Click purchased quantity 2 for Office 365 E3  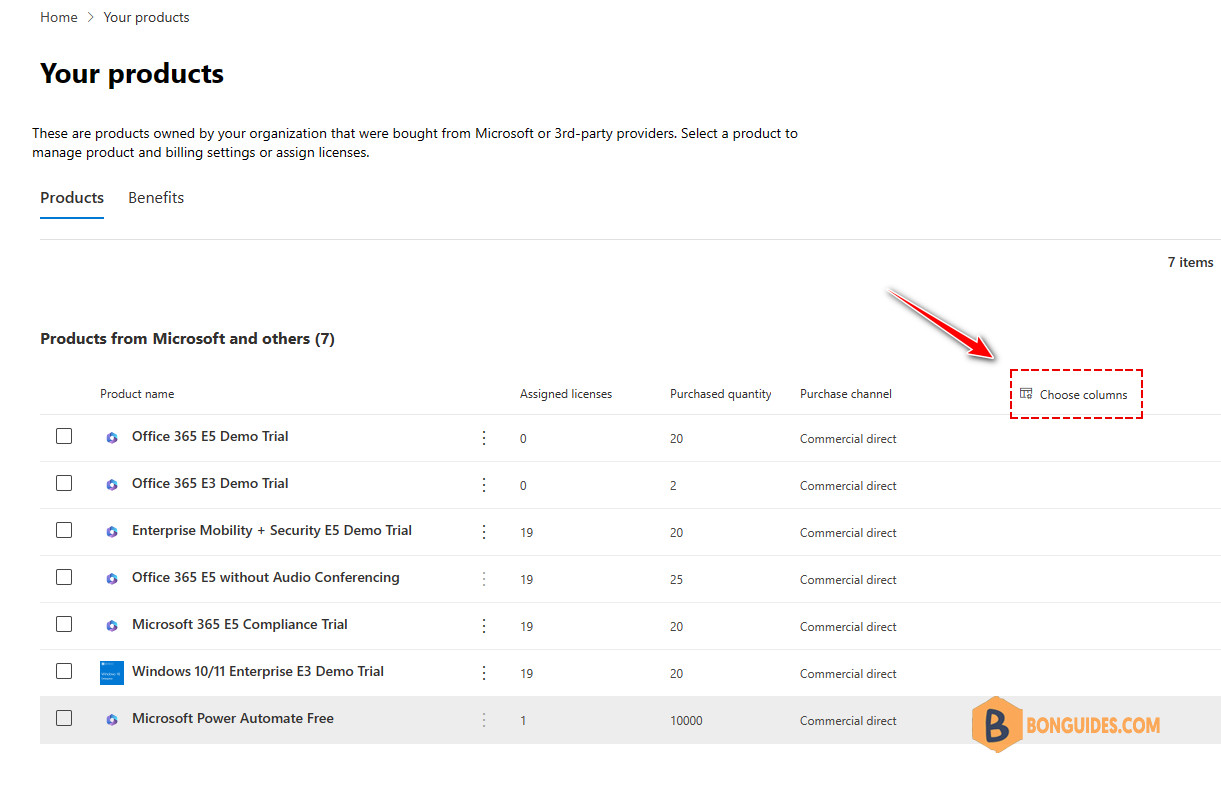click(x=673, y=486)
